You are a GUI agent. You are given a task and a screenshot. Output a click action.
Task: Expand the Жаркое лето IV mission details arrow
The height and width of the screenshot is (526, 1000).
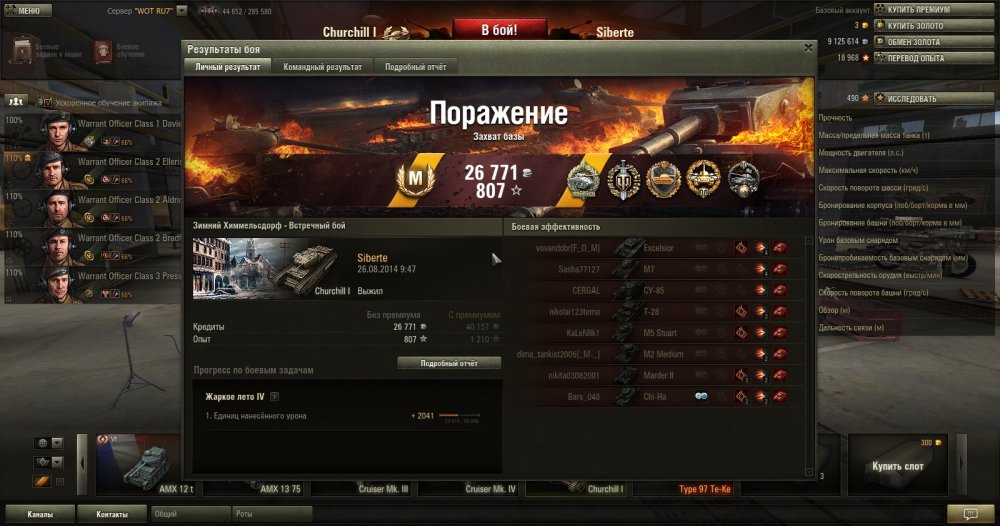tap(274, 397)
